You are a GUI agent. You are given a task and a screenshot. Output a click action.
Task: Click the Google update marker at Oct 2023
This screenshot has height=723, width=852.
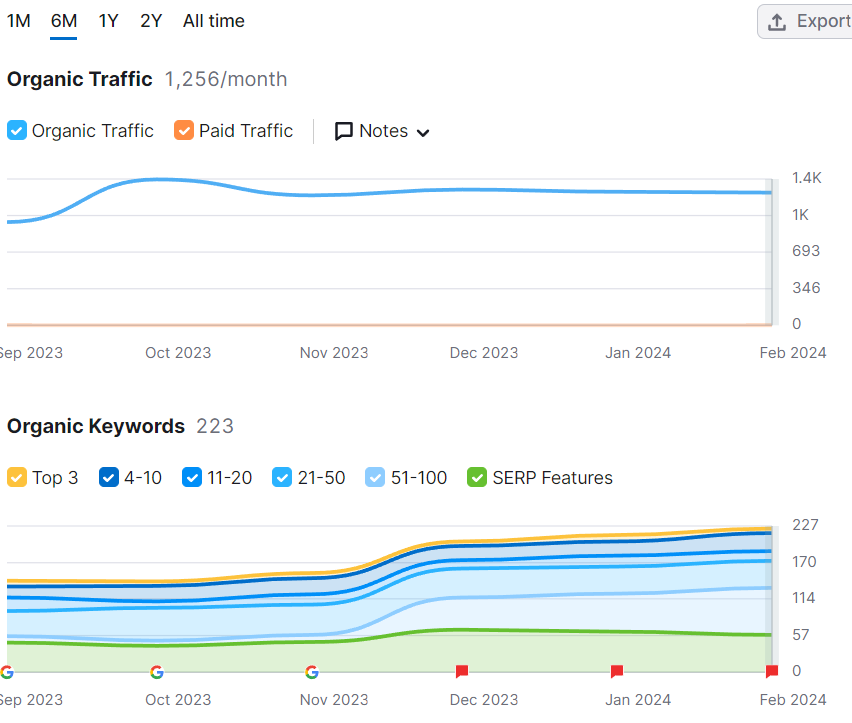(156, 672)
